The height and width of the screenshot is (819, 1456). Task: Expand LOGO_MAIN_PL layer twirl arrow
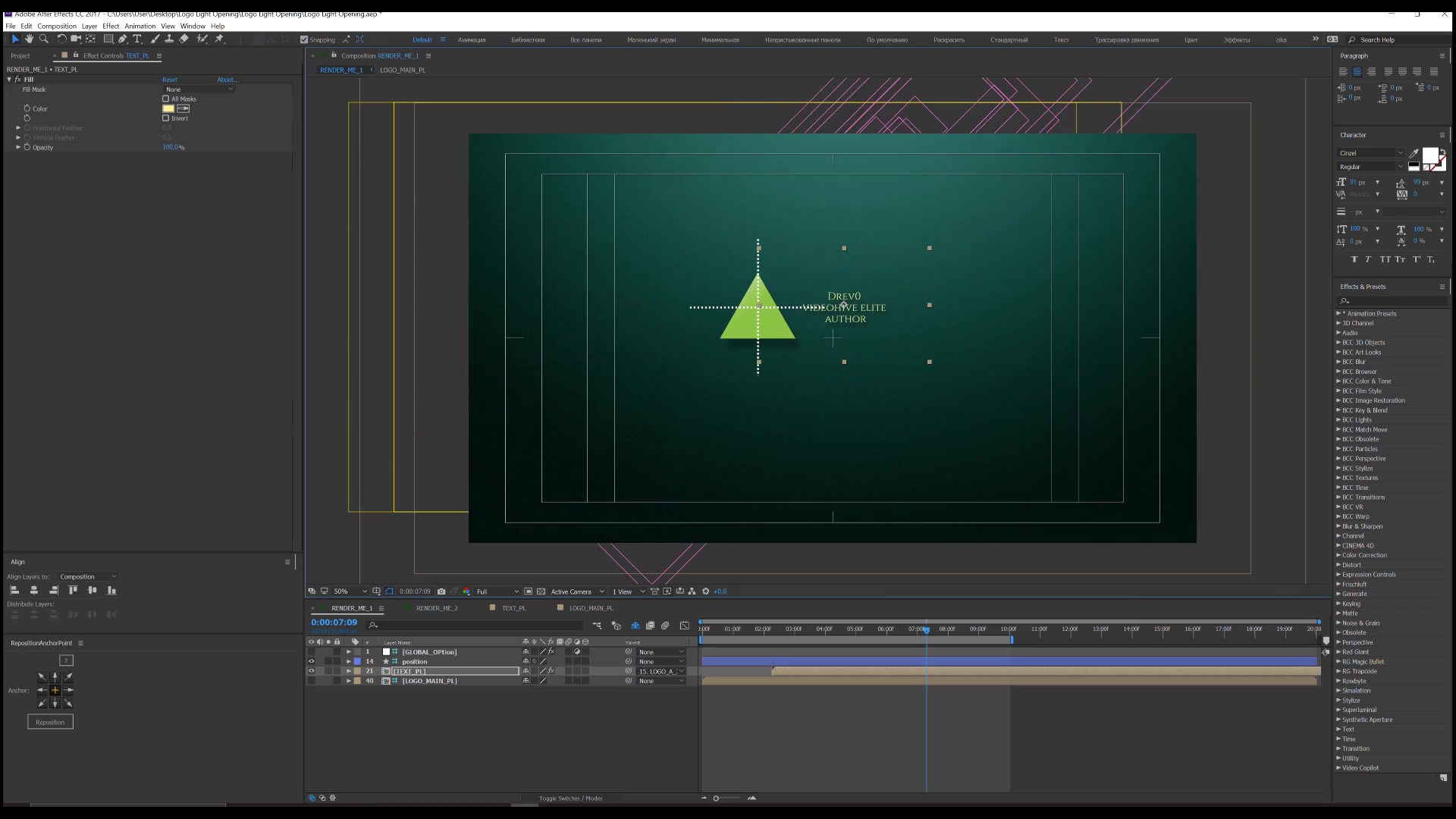point(349,681)
